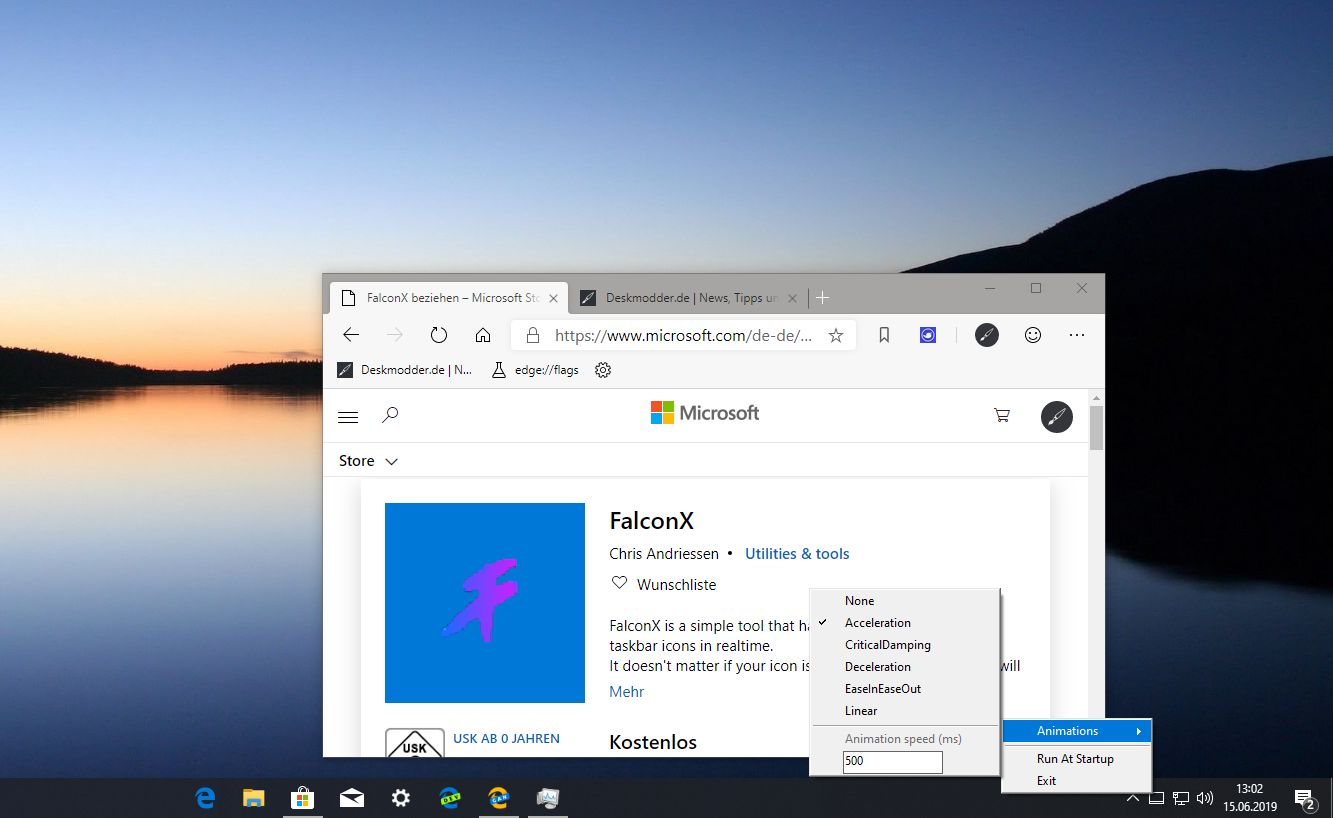
Task: Open a new browser tab
Action: point(822,298)
